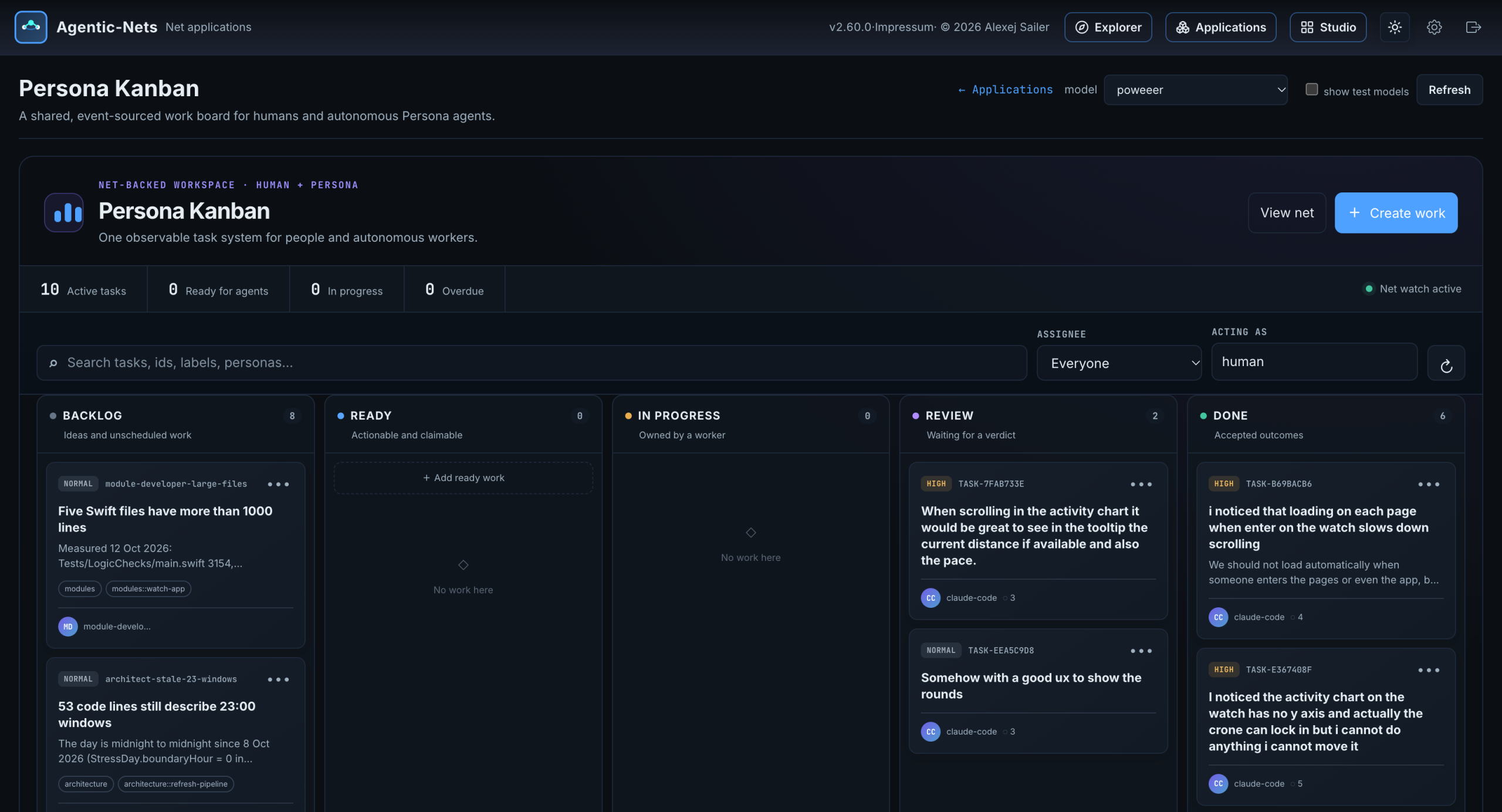1502x812 pixels.
Task: Click the Impressum link in header
Action: [904, 27]
